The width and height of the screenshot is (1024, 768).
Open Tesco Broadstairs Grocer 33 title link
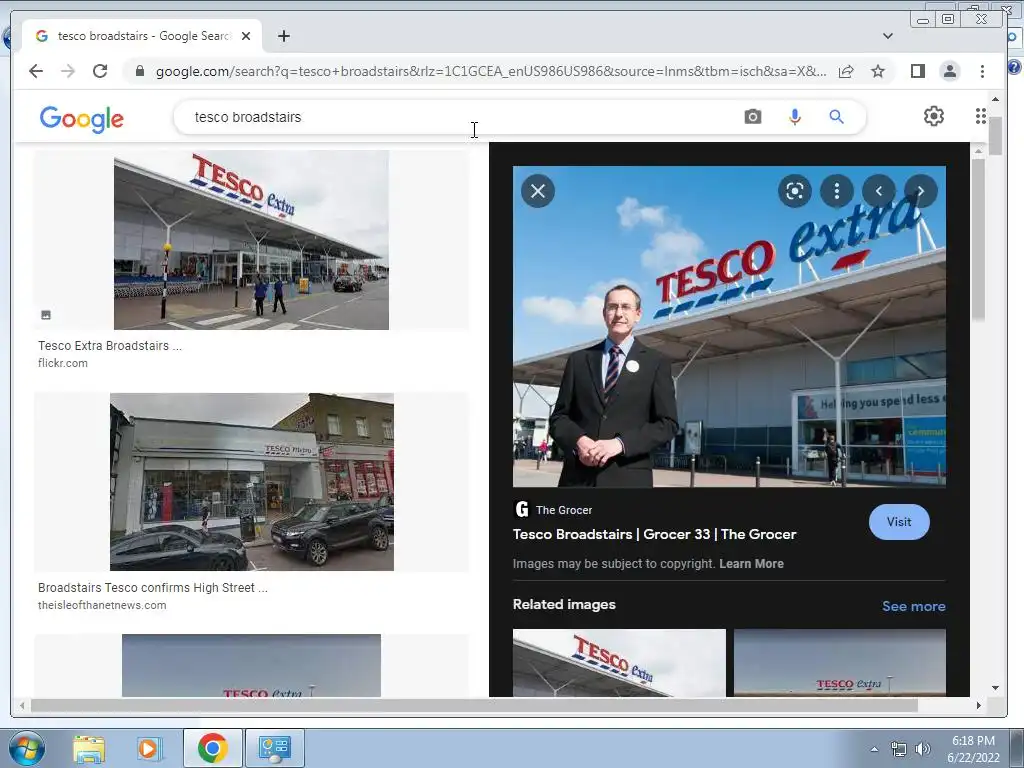point(654,534)
